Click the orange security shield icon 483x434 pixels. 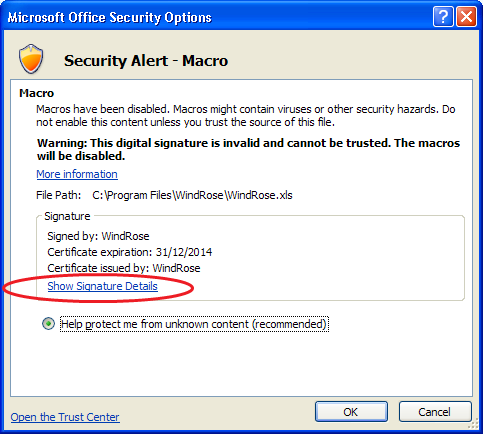[31, 59]
